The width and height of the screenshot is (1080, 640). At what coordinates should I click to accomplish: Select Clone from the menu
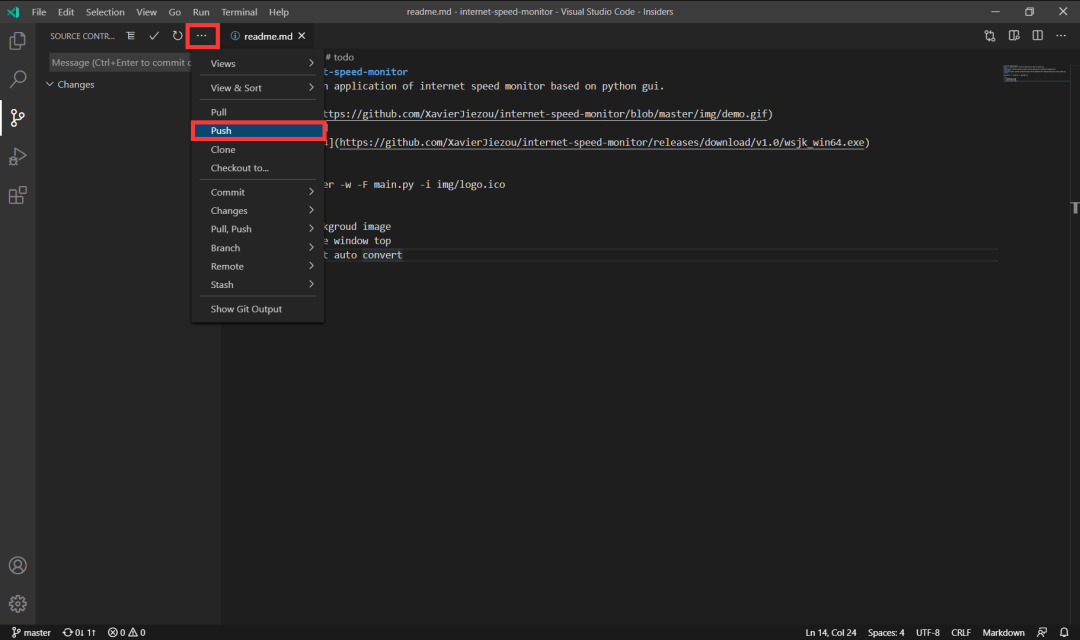point(258,149)
